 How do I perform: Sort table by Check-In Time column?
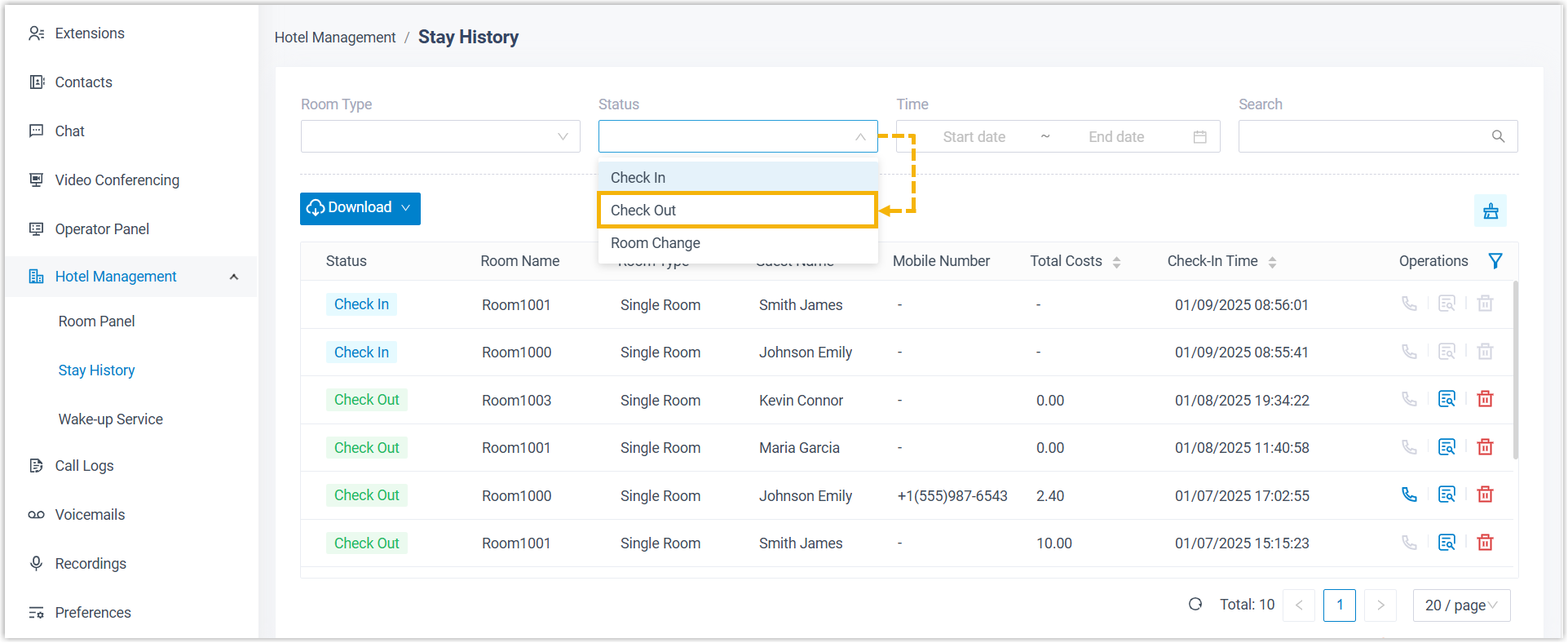click(1272, 262)
